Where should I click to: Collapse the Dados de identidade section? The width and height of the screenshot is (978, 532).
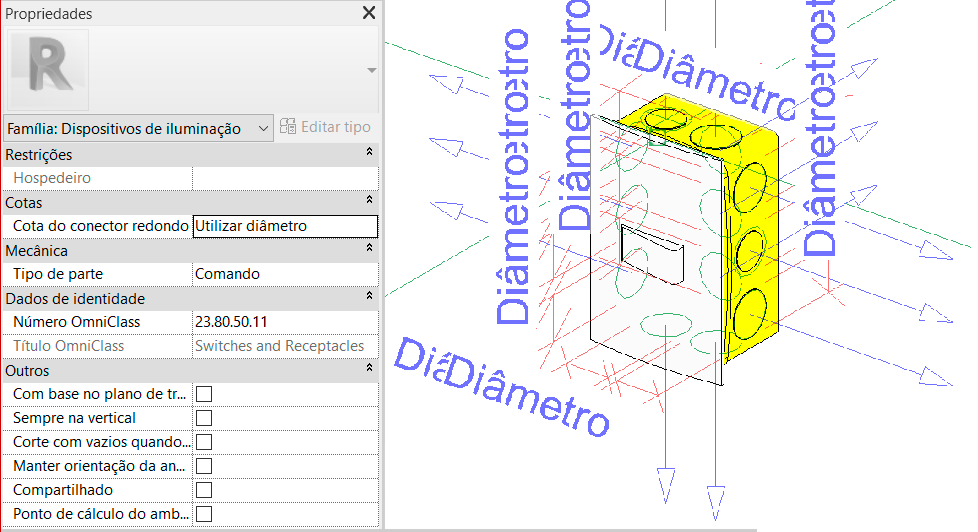tap(369, 296)
